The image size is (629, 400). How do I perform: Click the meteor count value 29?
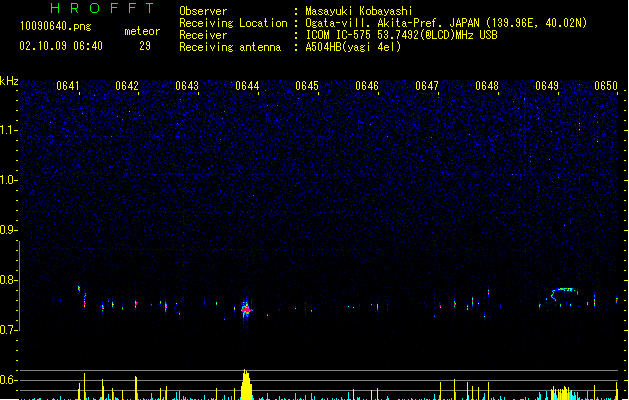(145, 46)
